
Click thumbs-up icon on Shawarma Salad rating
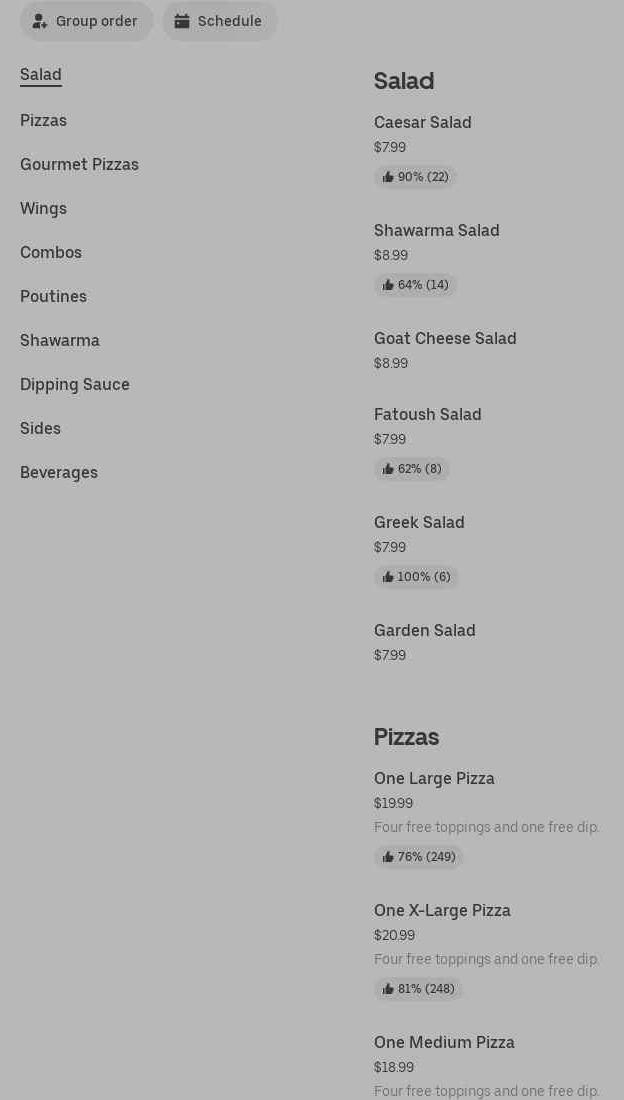(388, 285)
